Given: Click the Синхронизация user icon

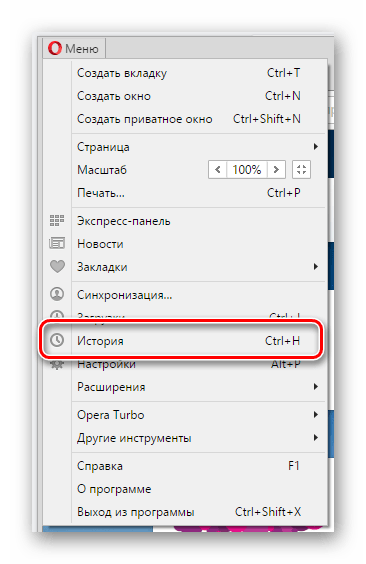Looking at the screenshot, I should pyautogui.click(x=57, y=294).
